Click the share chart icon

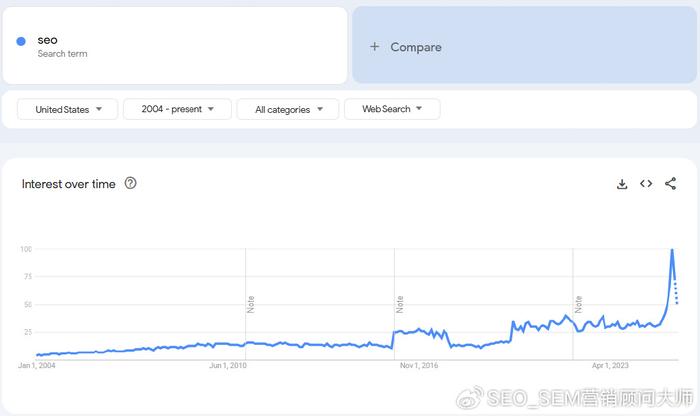coord(670,184)
